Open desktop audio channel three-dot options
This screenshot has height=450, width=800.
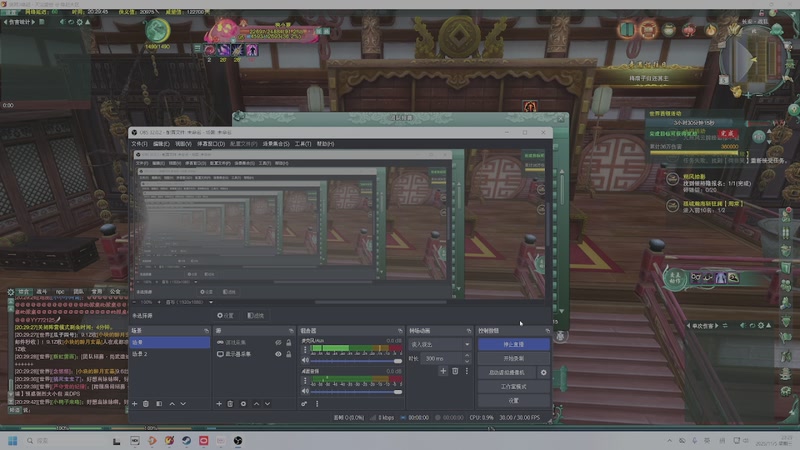point(305,381)
